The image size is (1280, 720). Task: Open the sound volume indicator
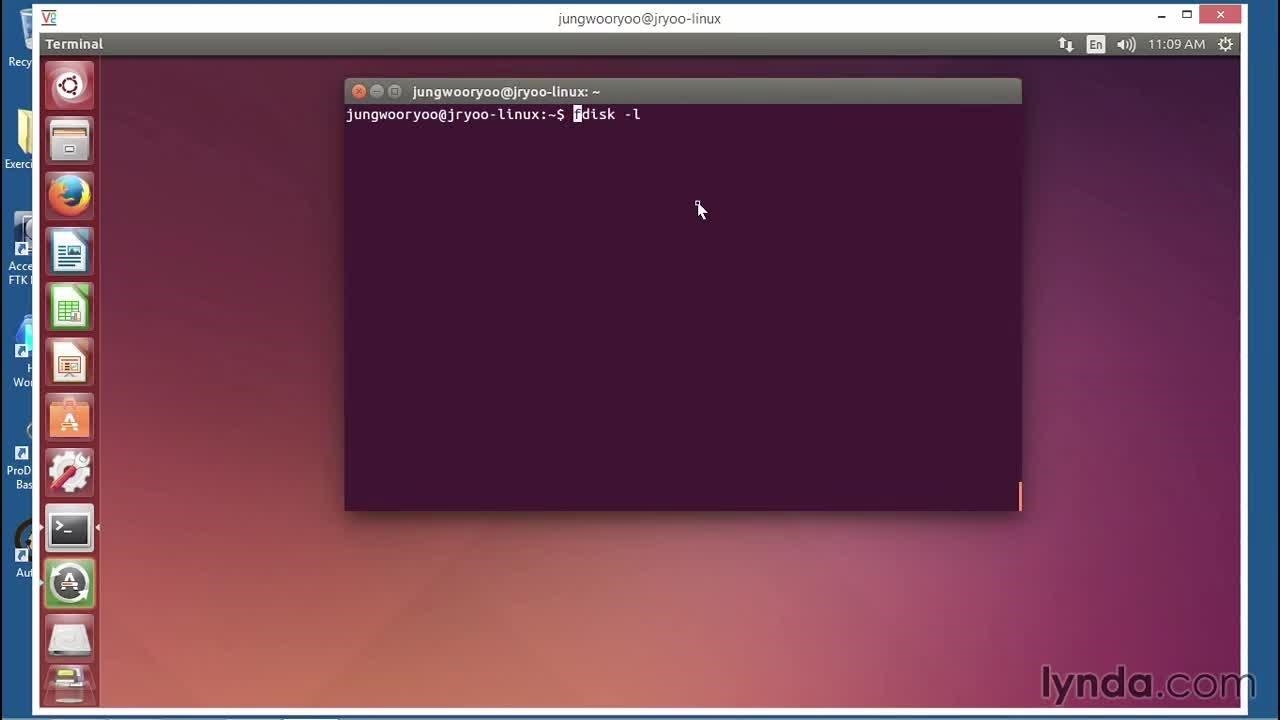coord(1126,44)
